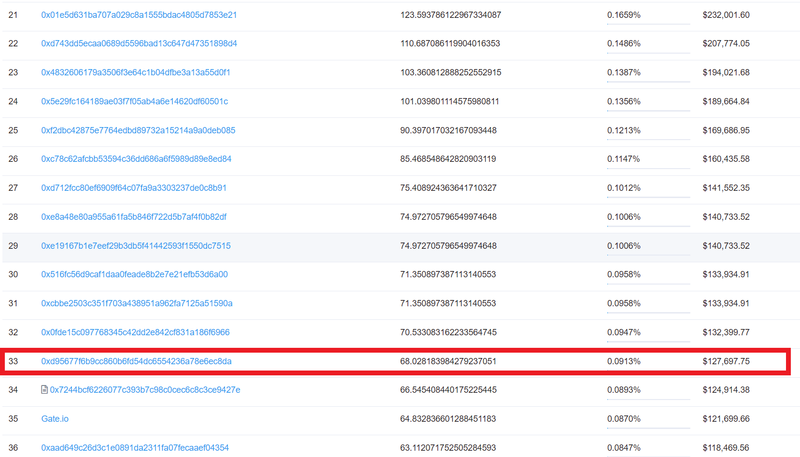Click the $189,664.84 value cell
Screen dimensions: 800x457
coord(726,101)
